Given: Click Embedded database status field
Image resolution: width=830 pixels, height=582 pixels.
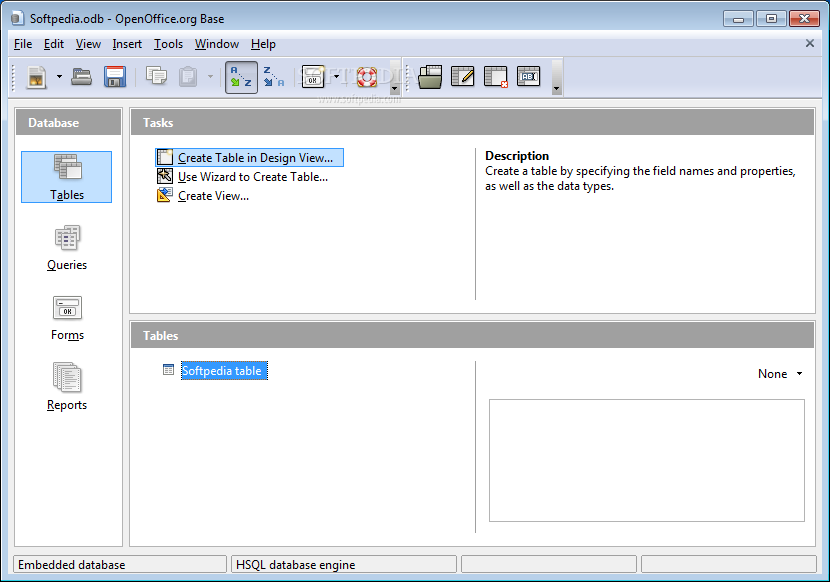Looking at the screenshot, I should pyautogui.click(x=120, y=565).
